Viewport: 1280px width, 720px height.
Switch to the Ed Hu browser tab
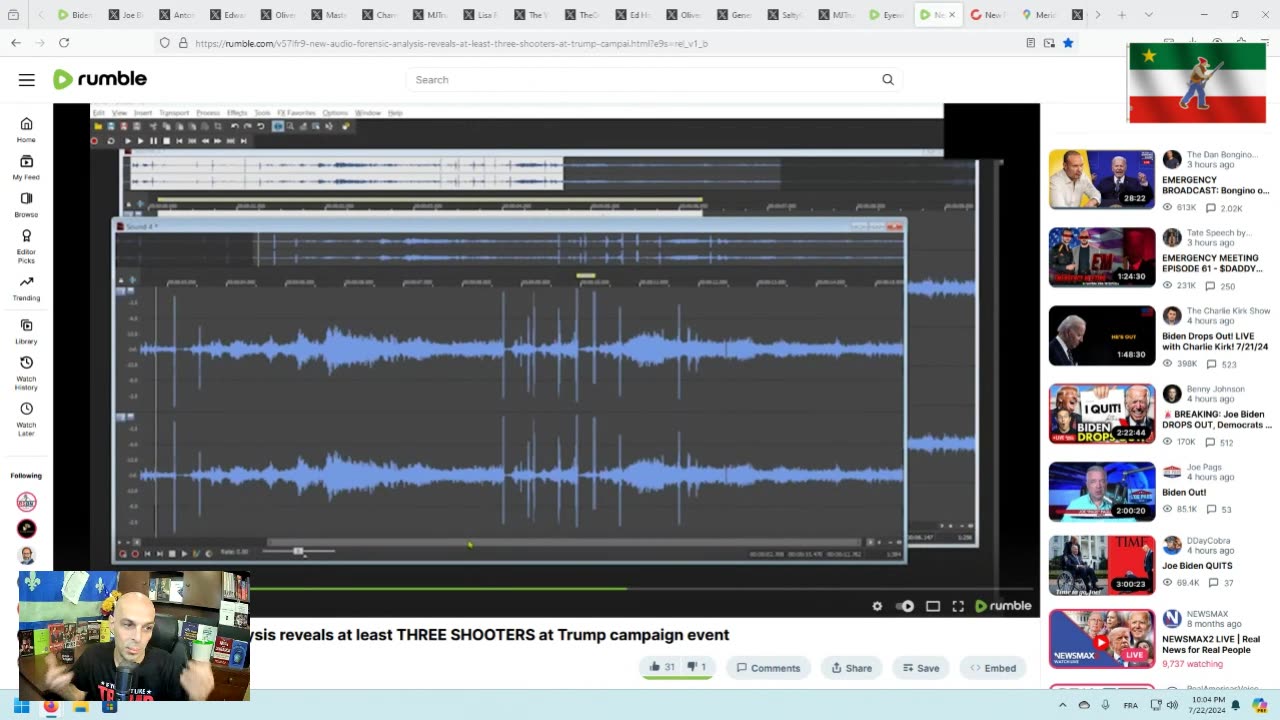pyautogui.click(x=634, y=15)
